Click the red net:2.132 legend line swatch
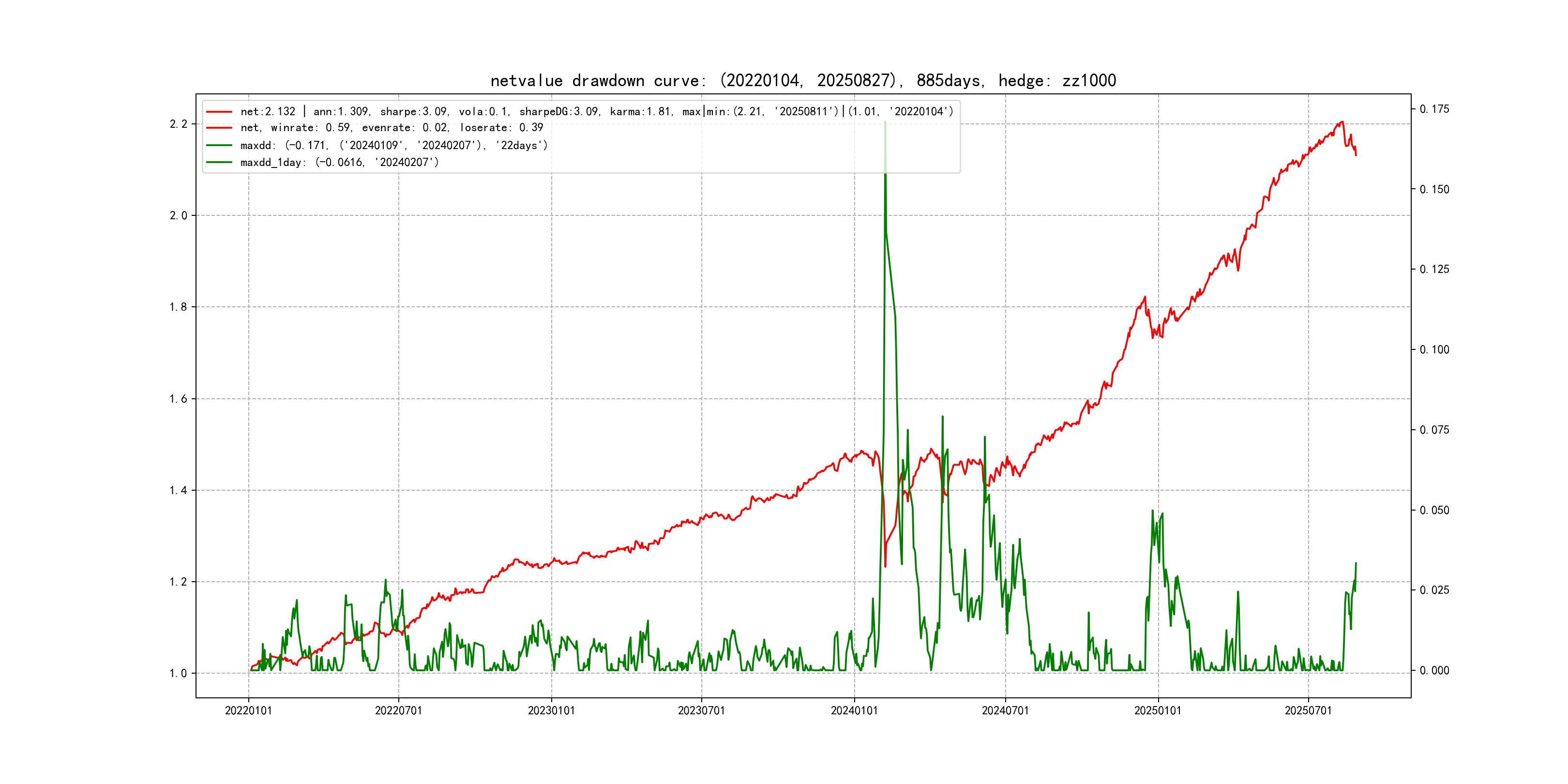The image size is (1568, 784). coord(219,112)
